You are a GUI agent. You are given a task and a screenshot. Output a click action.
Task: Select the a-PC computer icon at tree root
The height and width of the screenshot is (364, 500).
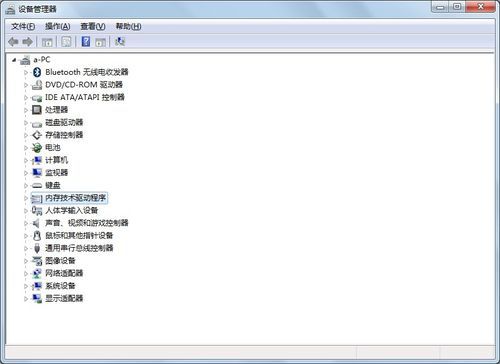pos(25,60)
